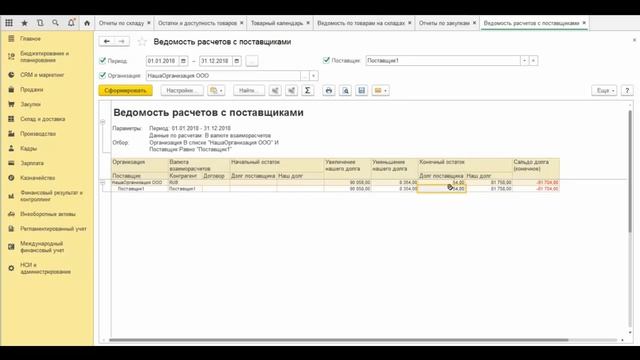This screenshot has height=360, width=640.
Task: Open Финансовый результат и контроллинг section
Action: 51,196
